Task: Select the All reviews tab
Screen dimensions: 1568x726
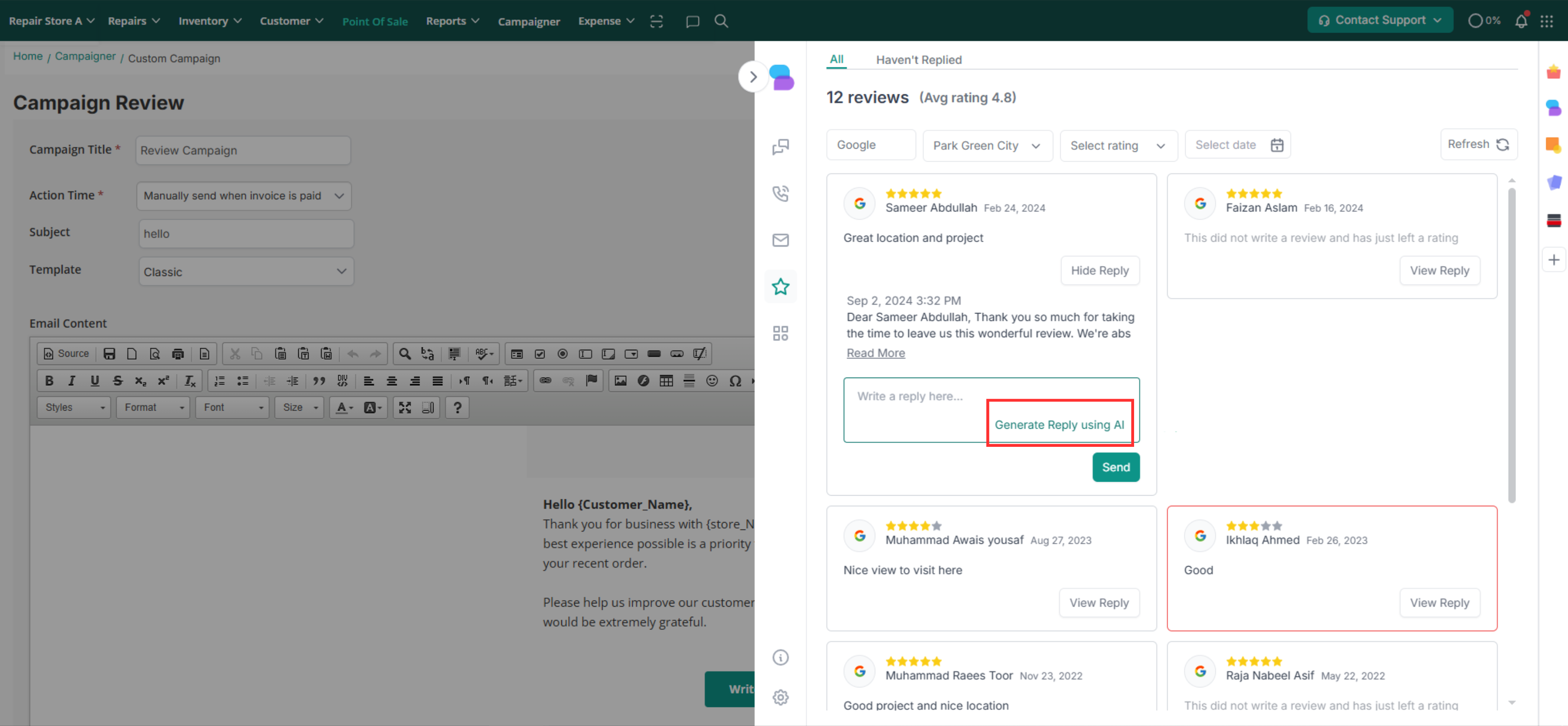Action: 836,59
